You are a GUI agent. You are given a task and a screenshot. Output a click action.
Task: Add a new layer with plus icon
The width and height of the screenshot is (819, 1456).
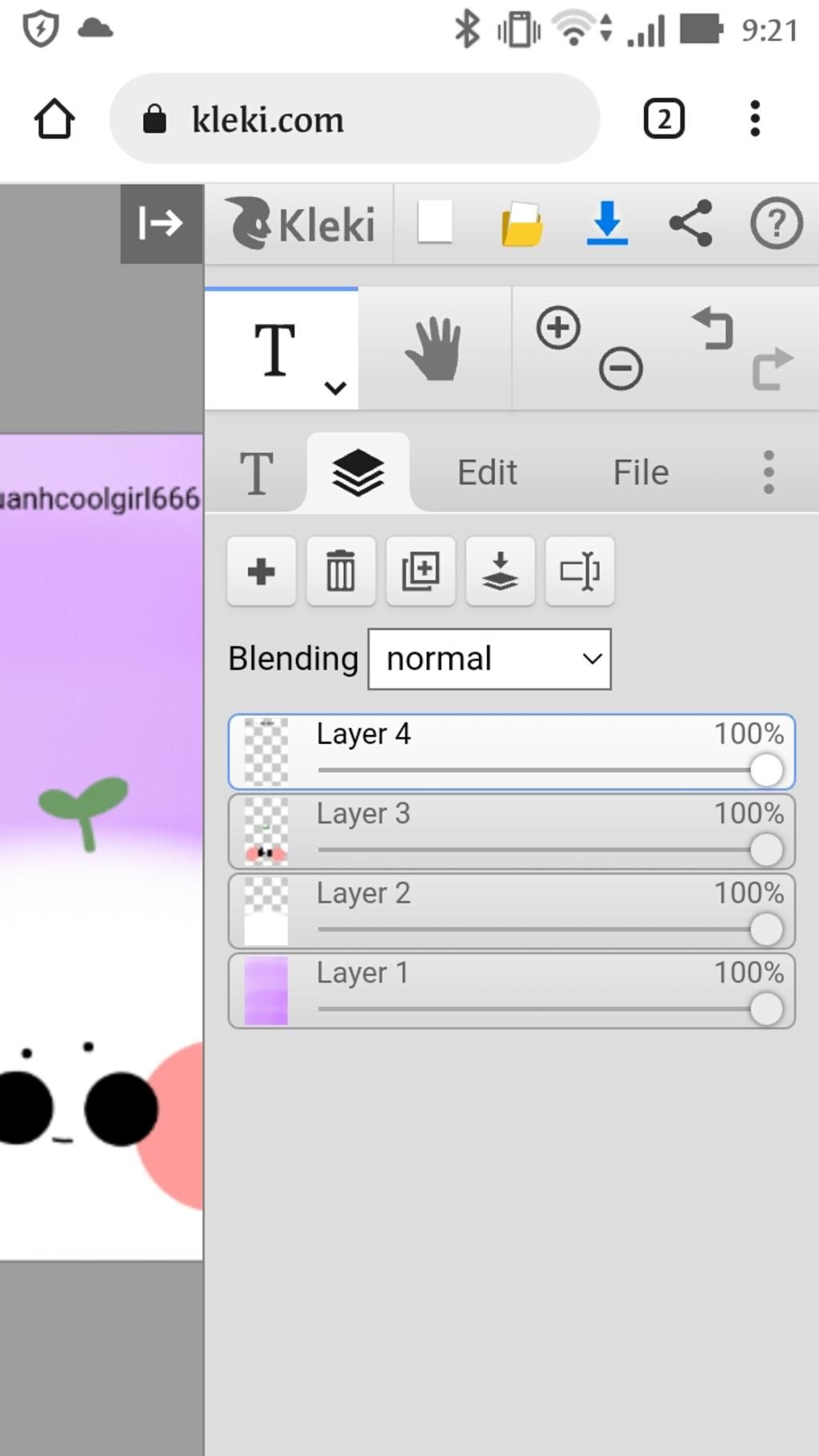click(x=261, y=571)
